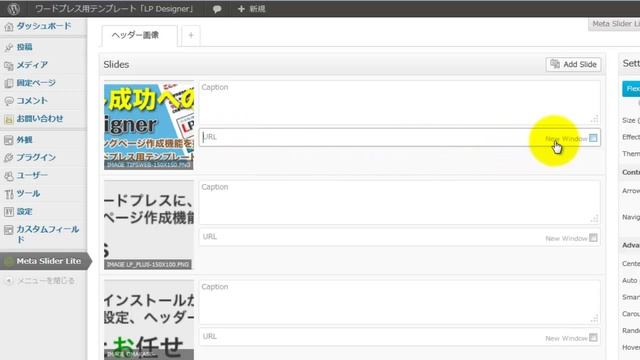
Task: Click third slide Caption text area
Action: click(x=400, y=302)
